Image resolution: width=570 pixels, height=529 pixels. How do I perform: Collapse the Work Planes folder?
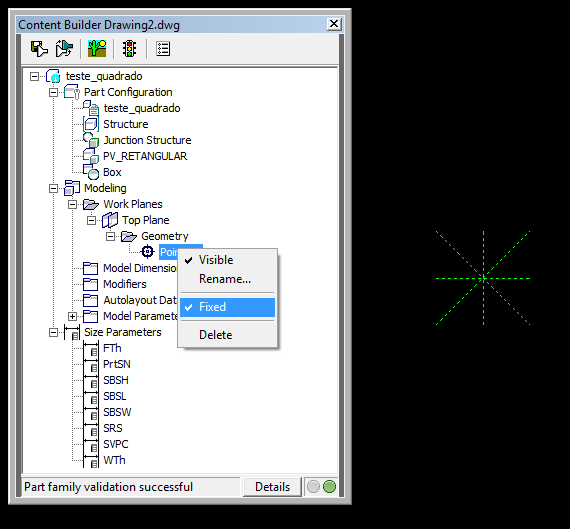[x=72, y=204]
